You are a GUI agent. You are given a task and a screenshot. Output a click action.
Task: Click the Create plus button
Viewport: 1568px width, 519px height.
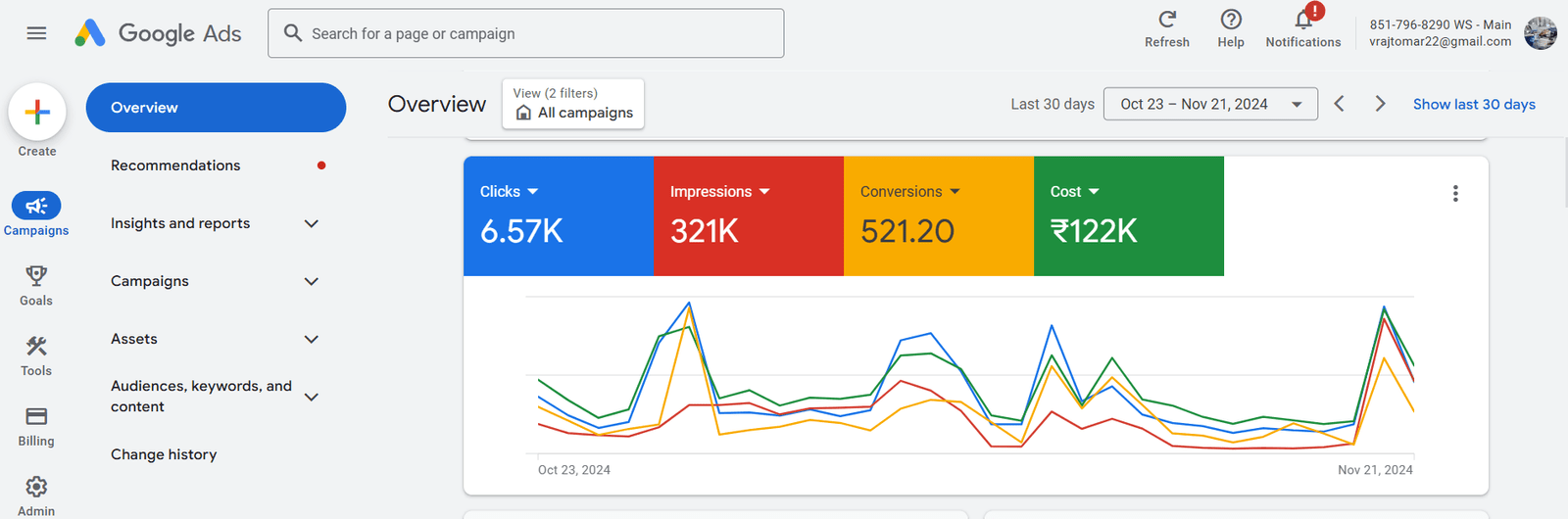pyautogui.click(x=37, y=113)
